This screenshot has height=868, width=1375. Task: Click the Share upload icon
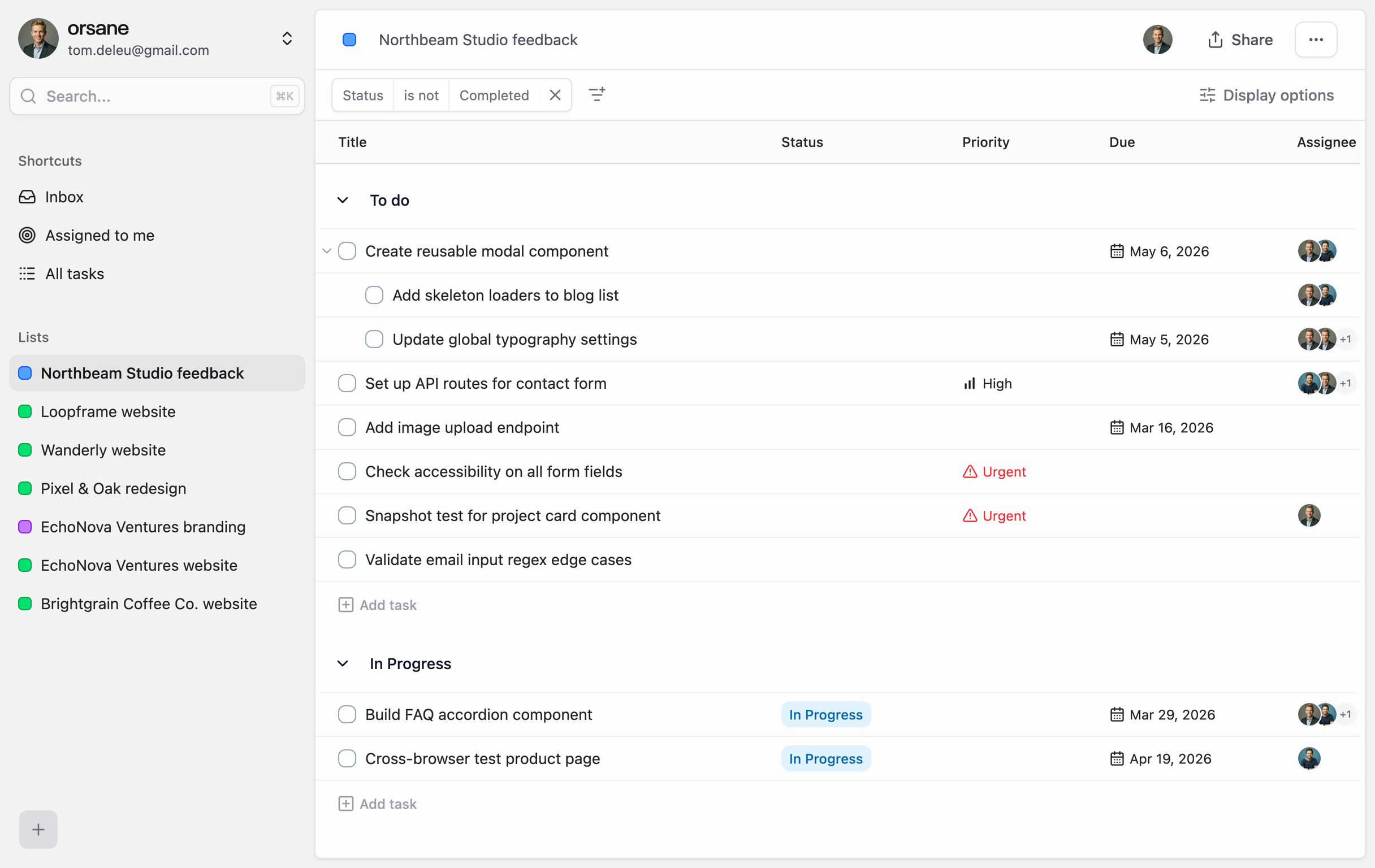point(1215,40)
